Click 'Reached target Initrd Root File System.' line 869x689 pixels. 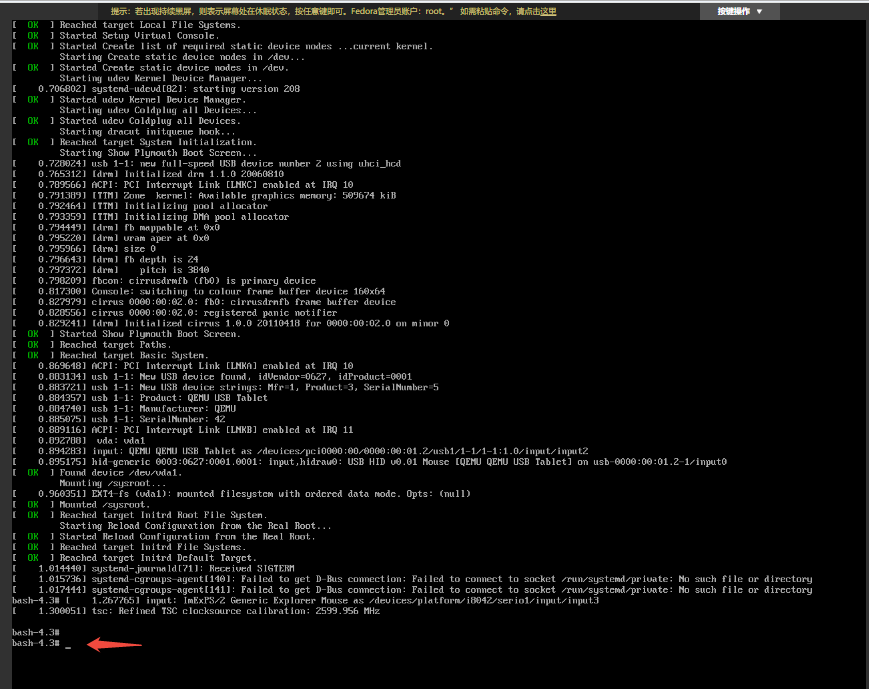pos(140,515)
